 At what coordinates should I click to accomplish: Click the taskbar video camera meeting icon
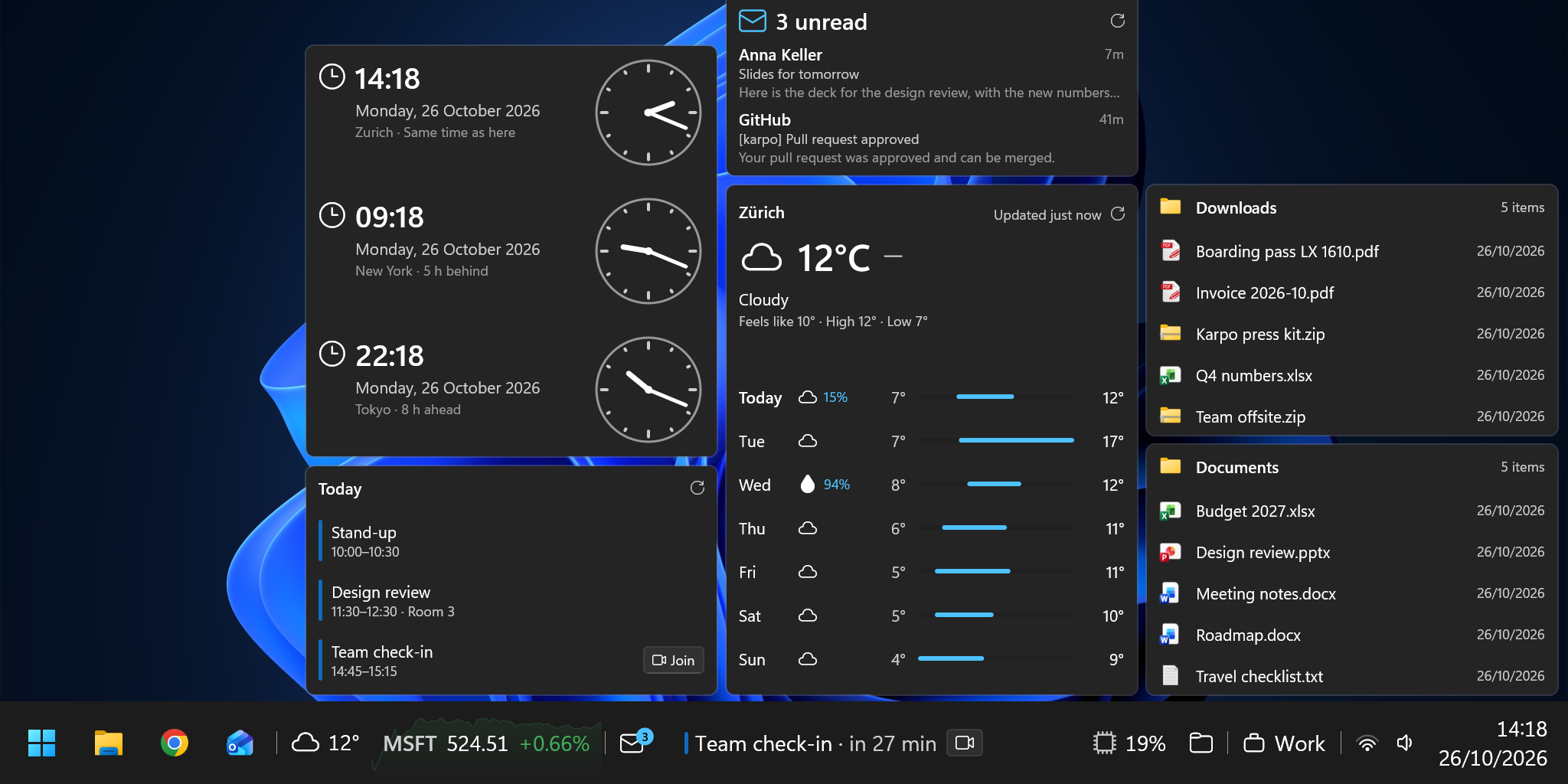(965, 743)
